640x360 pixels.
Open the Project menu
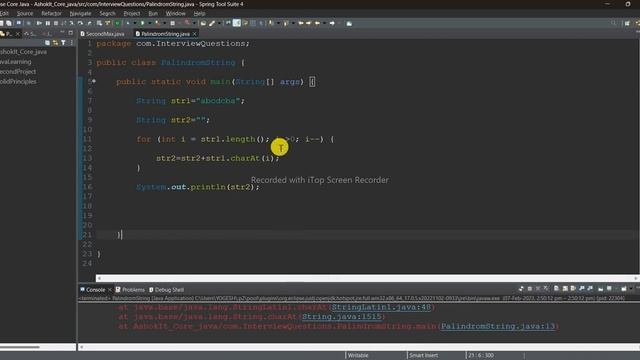(x=132, y=13)
